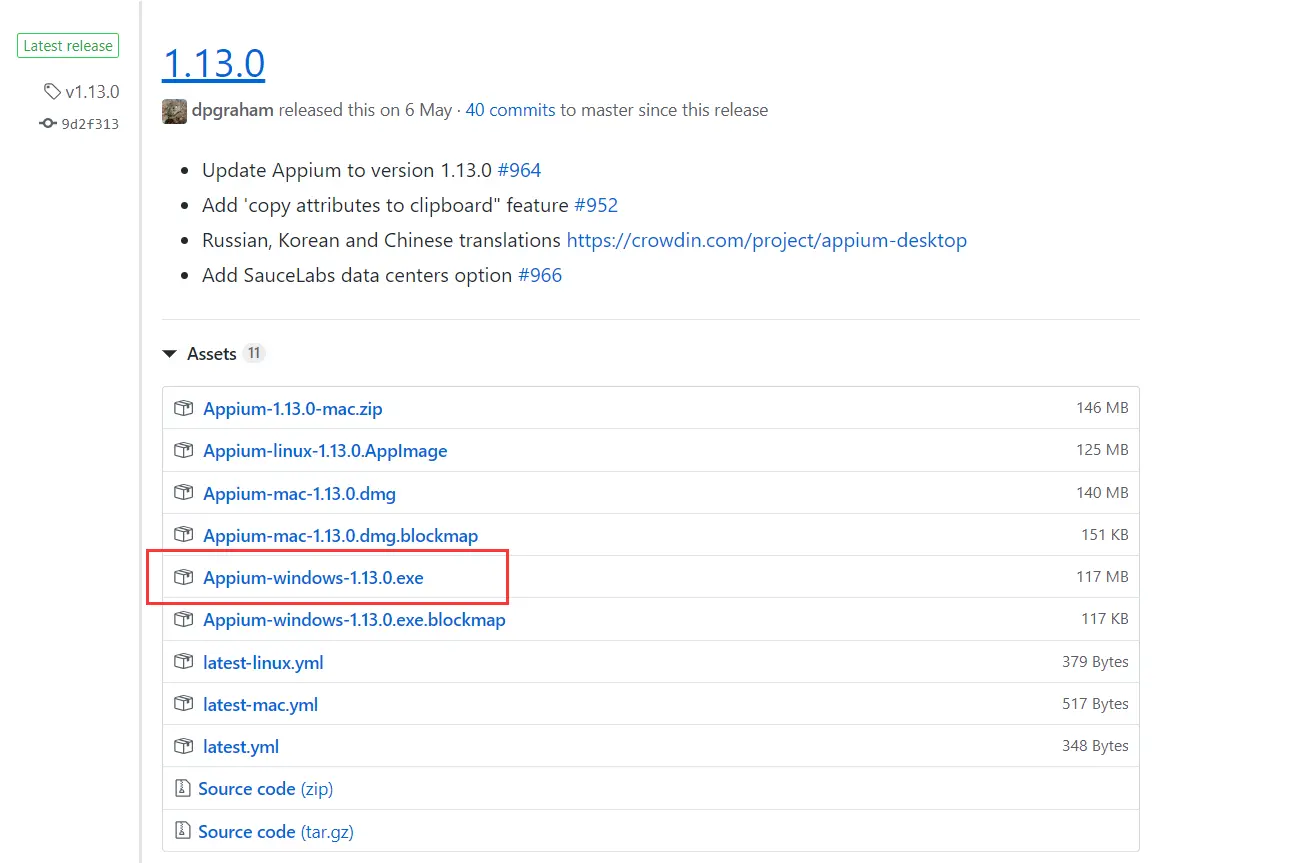Click package icon for Appium-linux-1.13.0.AppImage
This screenshot has width=1297, height=863.
tap(183, 450)
